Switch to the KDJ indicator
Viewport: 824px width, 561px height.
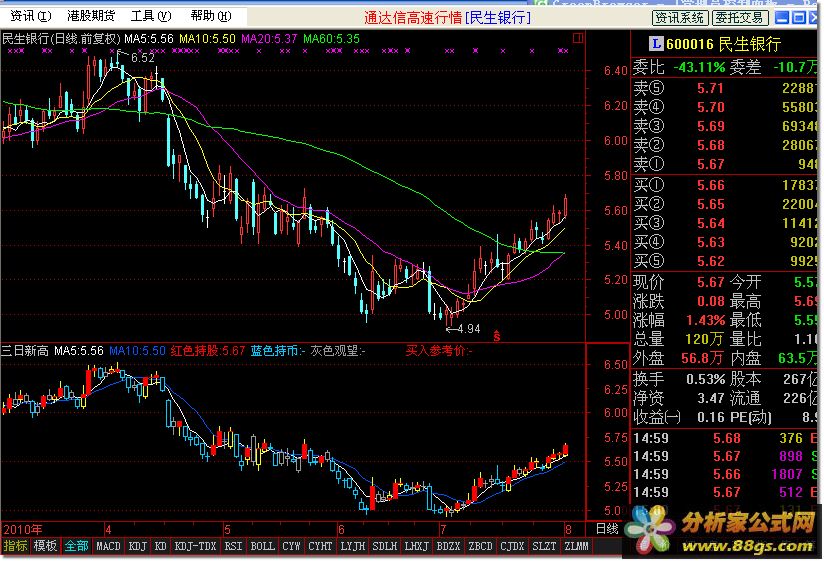click(x=138, y=546)
